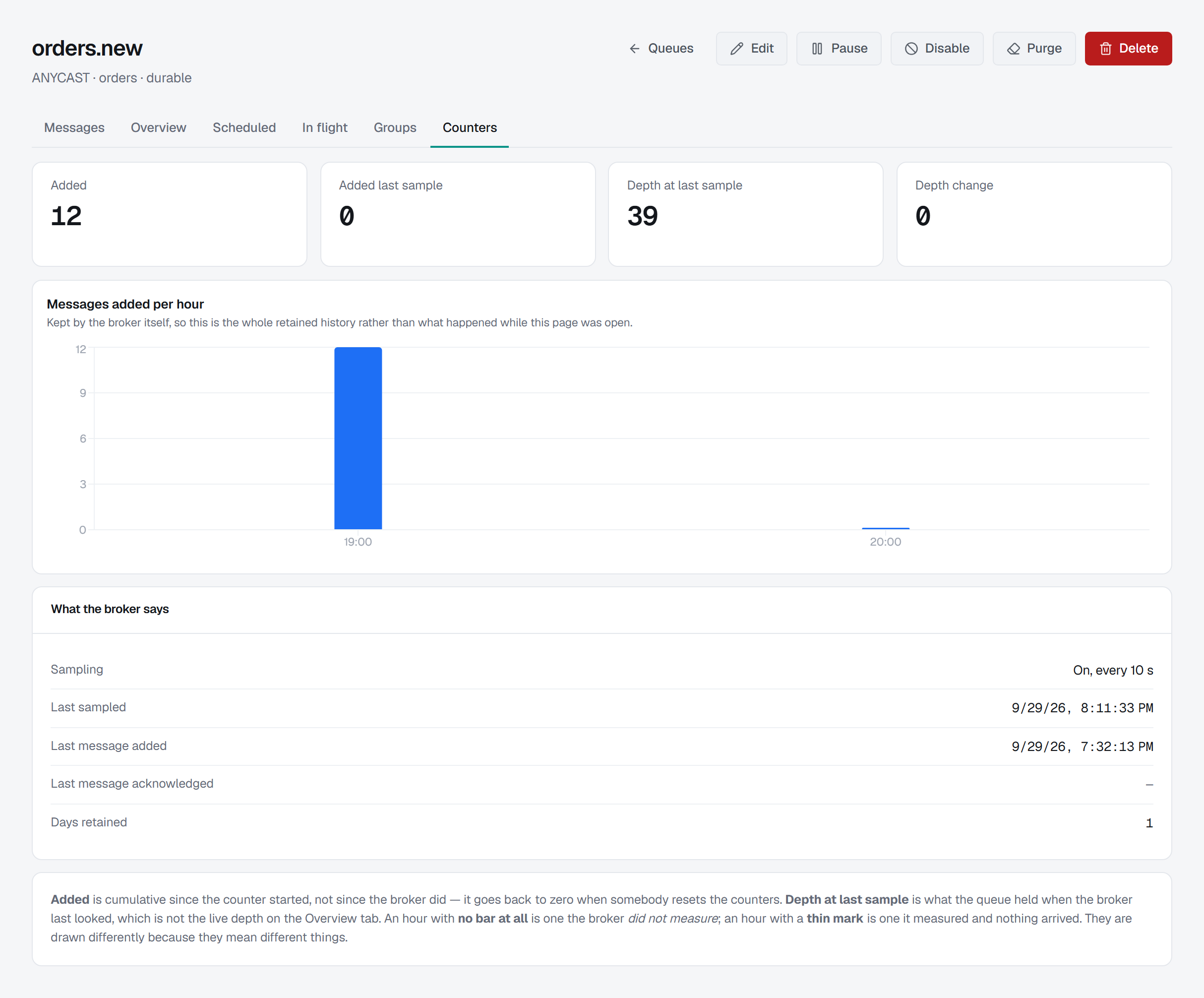Click the Edit button label

(x=762, y=49)
